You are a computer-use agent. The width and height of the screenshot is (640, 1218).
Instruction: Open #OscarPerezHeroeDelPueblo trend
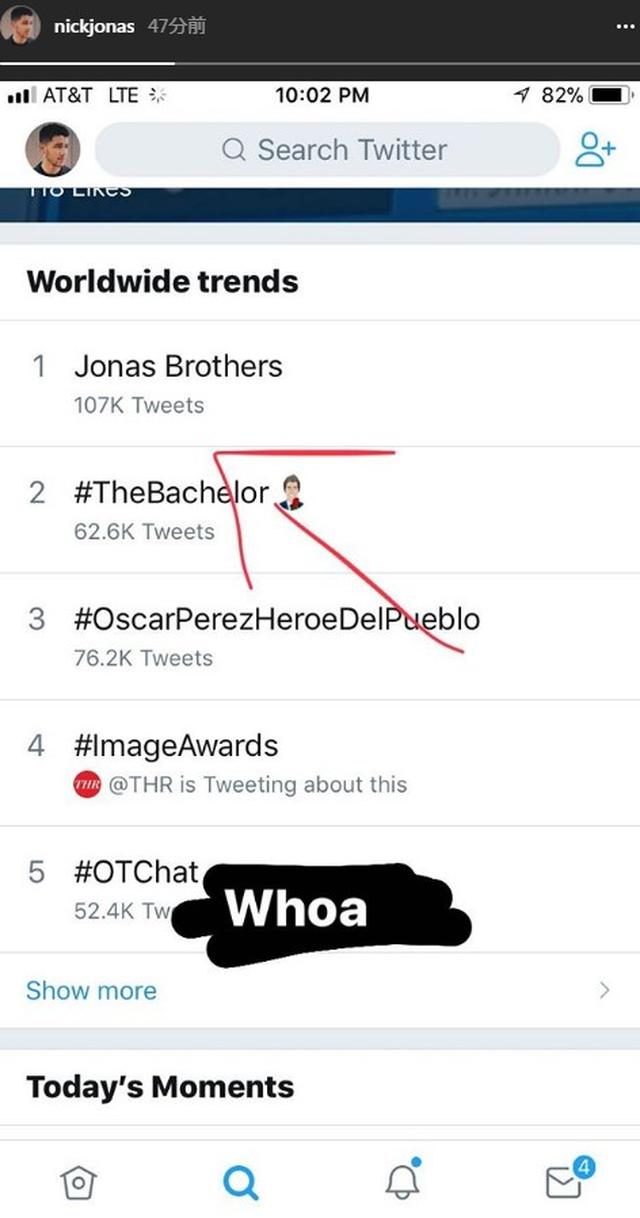pyautogui.click(x=320, y=637)
